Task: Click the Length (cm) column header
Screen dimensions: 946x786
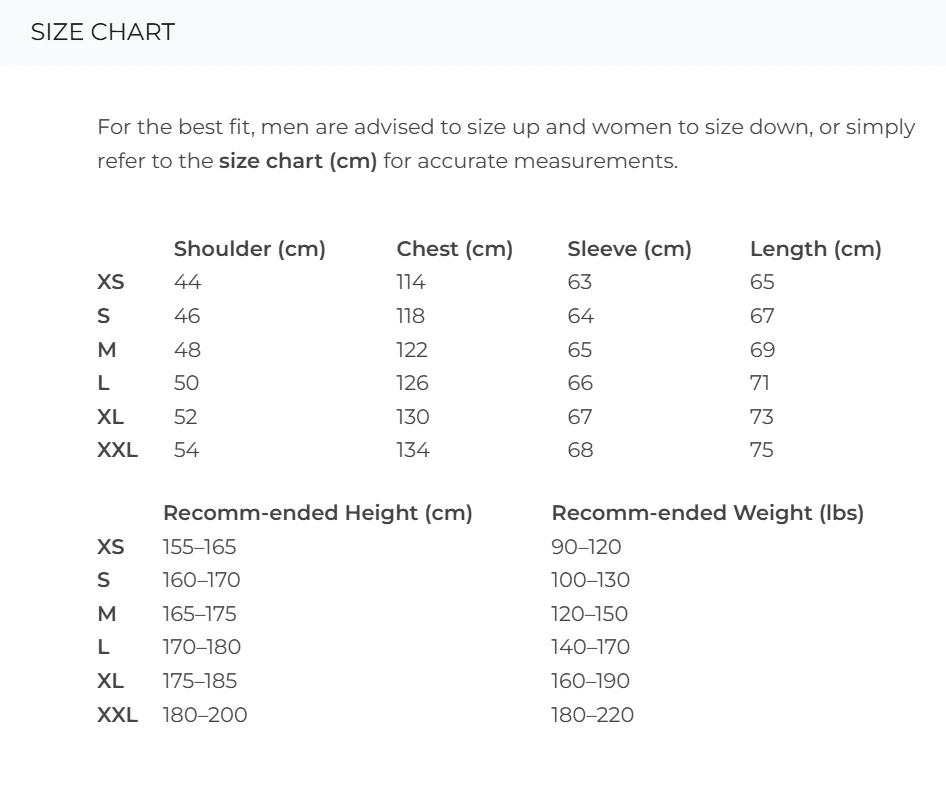Action: [815, 249]
